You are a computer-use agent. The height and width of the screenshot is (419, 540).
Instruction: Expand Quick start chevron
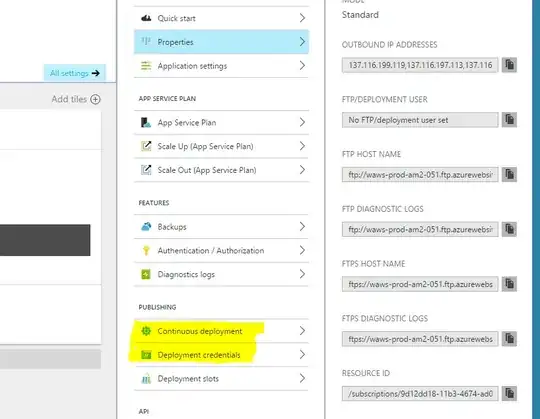[x=302, y=18]
